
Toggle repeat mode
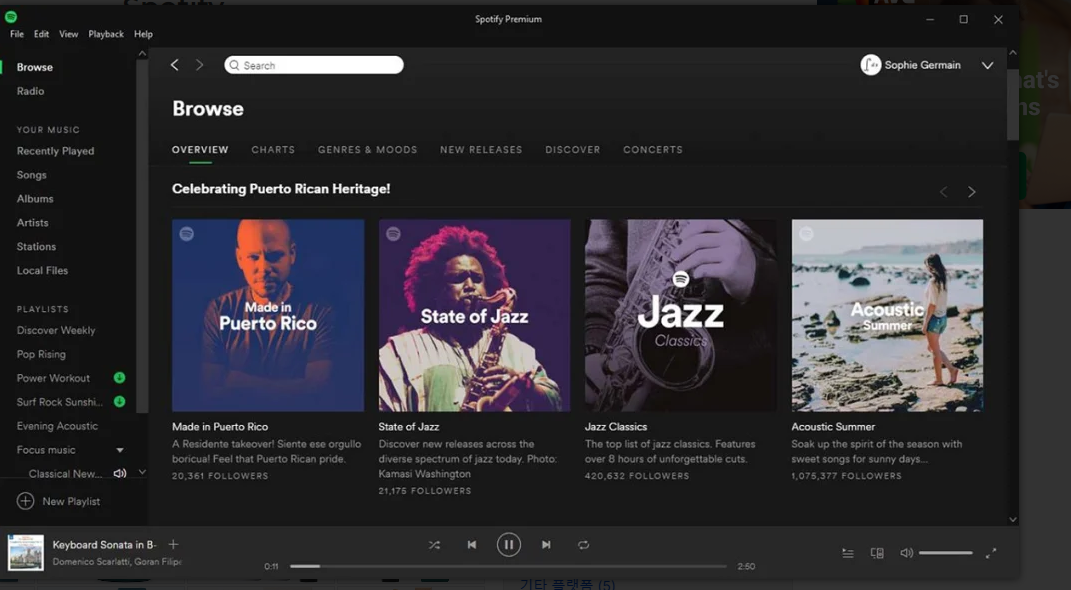click(x=583, y=545)
